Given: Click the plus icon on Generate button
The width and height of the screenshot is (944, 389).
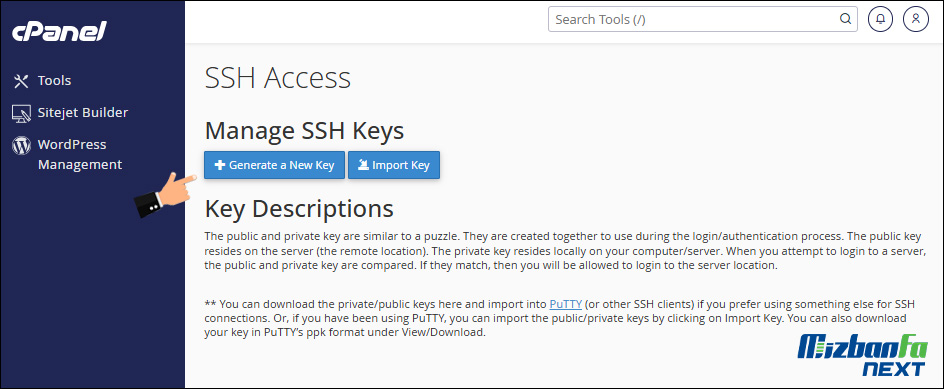Looking at the screenshot, I should 220,165.
